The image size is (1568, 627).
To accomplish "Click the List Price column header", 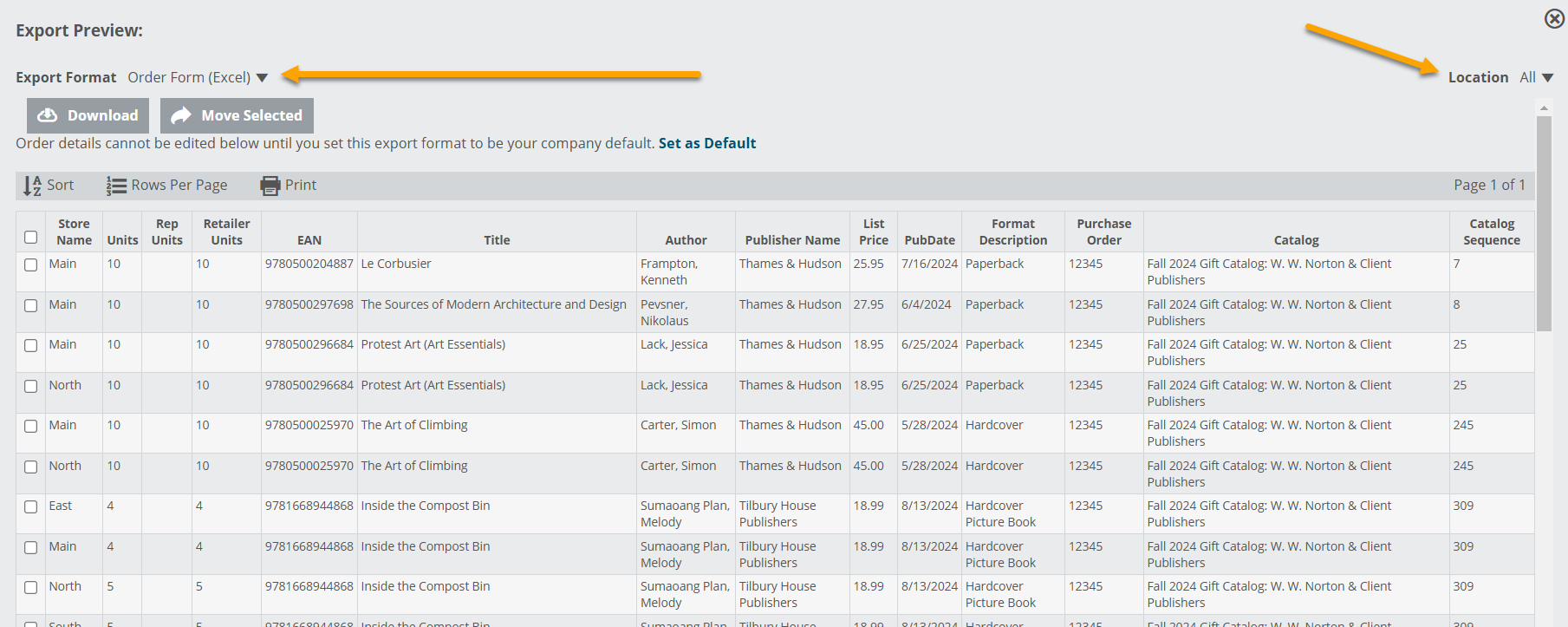I will pos(873,232).
